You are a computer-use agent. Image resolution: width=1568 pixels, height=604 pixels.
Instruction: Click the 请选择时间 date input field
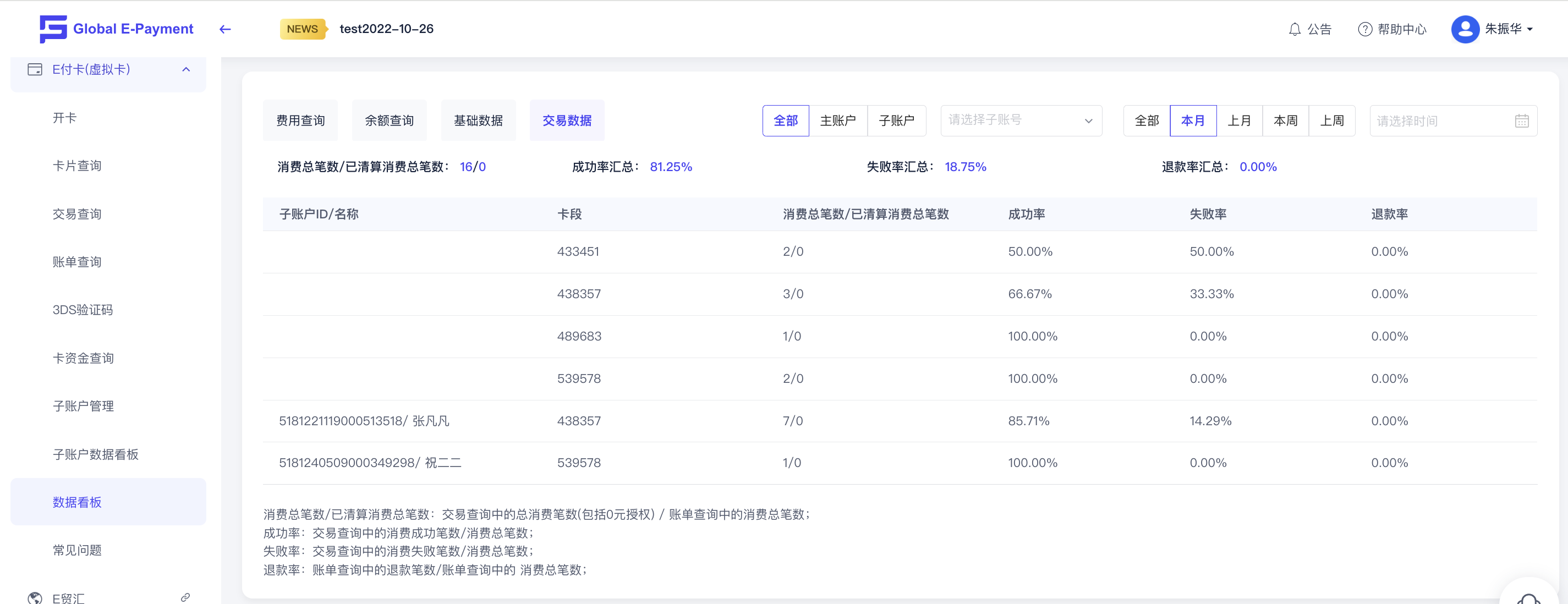(x=1453, y=120)
